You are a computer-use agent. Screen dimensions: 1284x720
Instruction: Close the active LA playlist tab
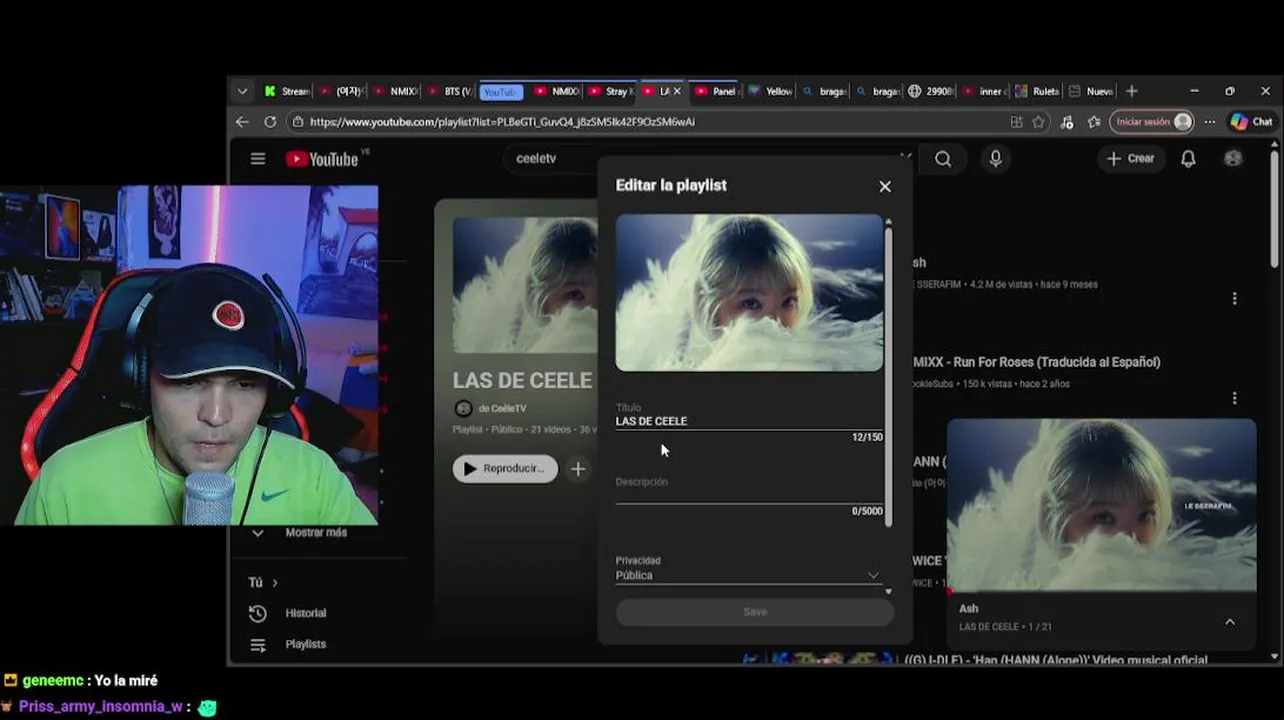pyautogui.click(x=677, y=91)
